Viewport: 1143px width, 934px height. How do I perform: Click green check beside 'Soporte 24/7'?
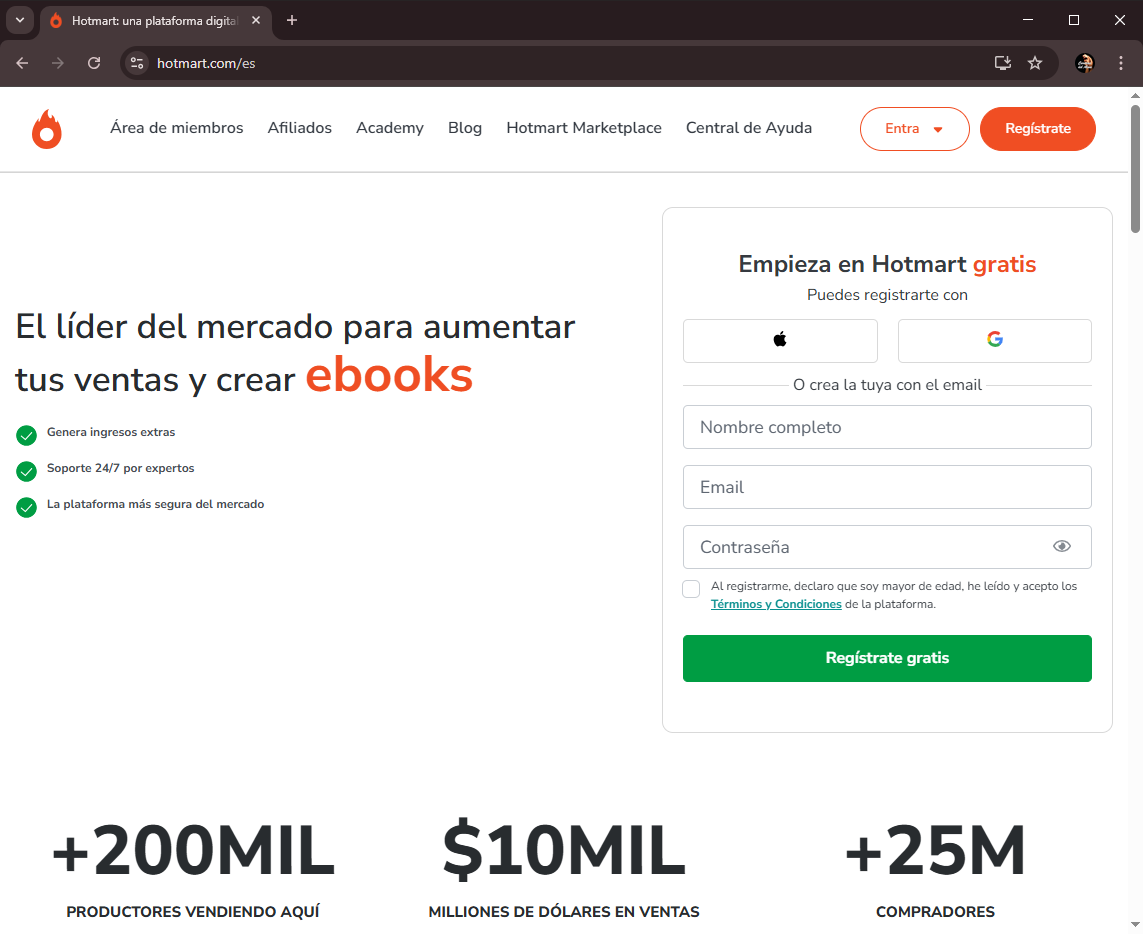[x=26, y=471]
